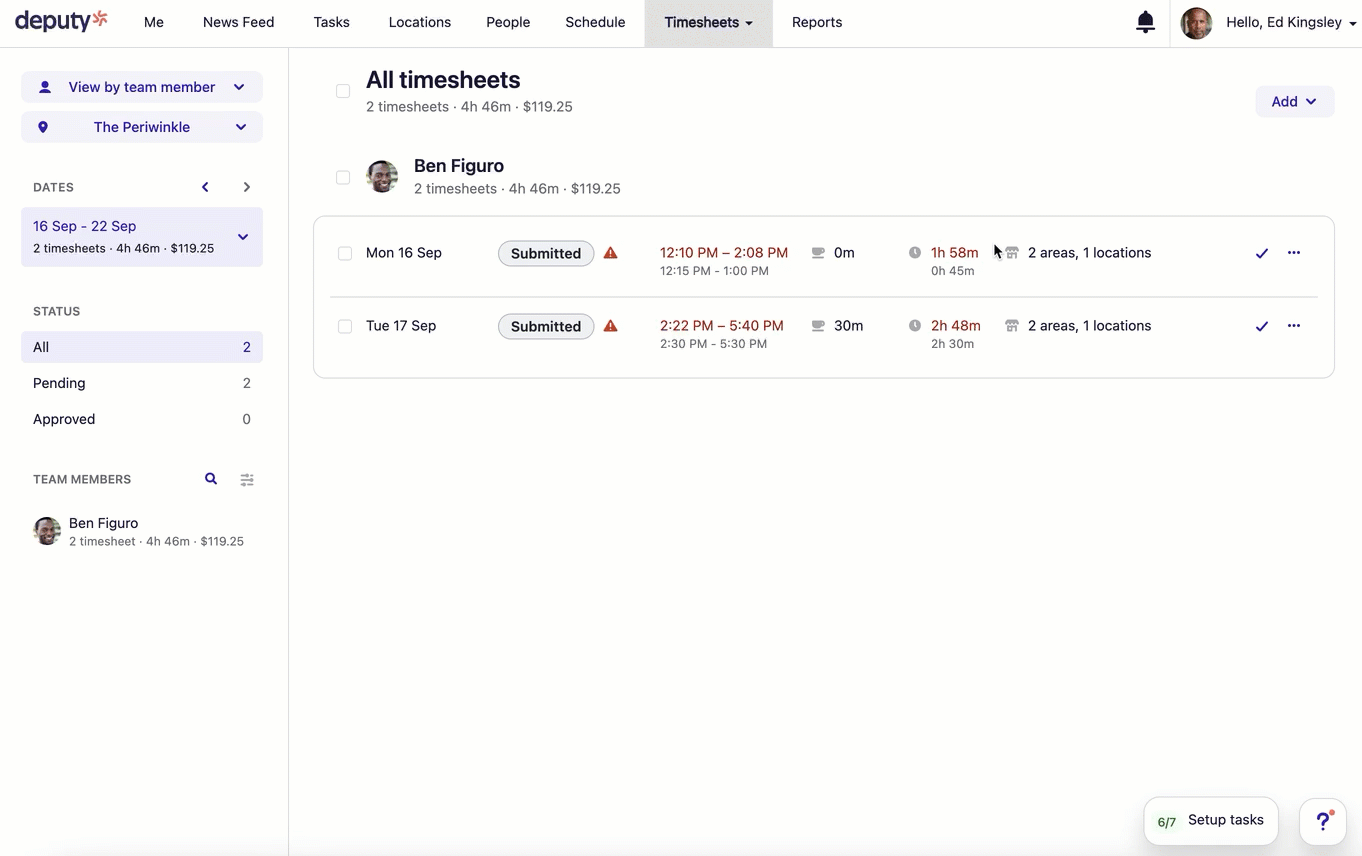Click break cup icon on Tue 17 Sep
The image size is (1362, 856).
tap(818, 326)
